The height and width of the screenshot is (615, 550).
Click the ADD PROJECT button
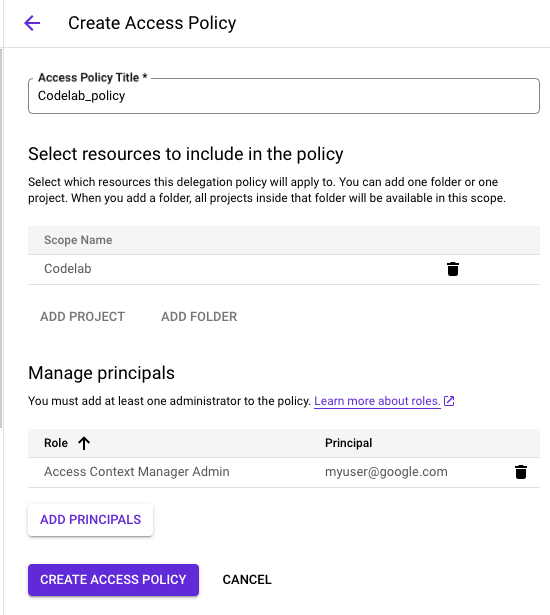[x=82, y=317]
